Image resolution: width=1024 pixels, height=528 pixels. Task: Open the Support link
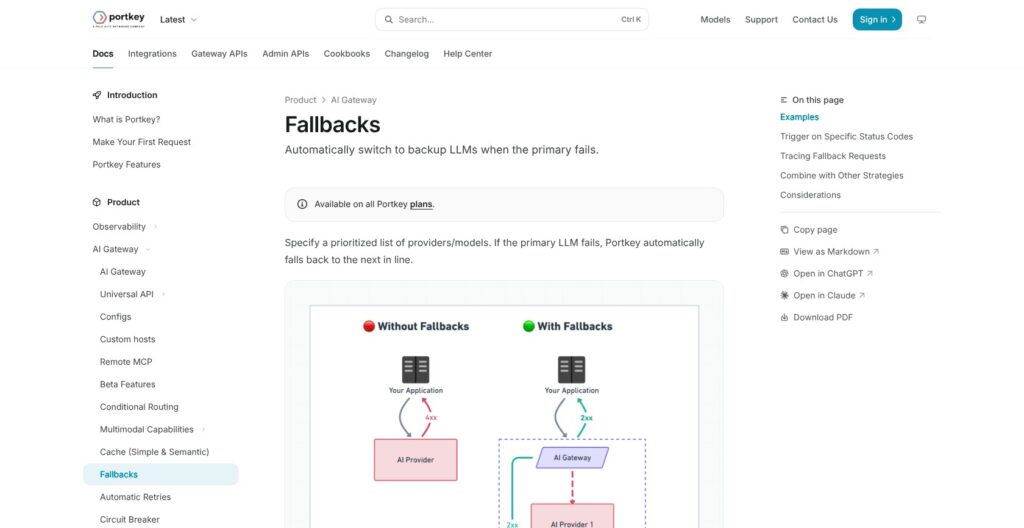coord(761,20)
